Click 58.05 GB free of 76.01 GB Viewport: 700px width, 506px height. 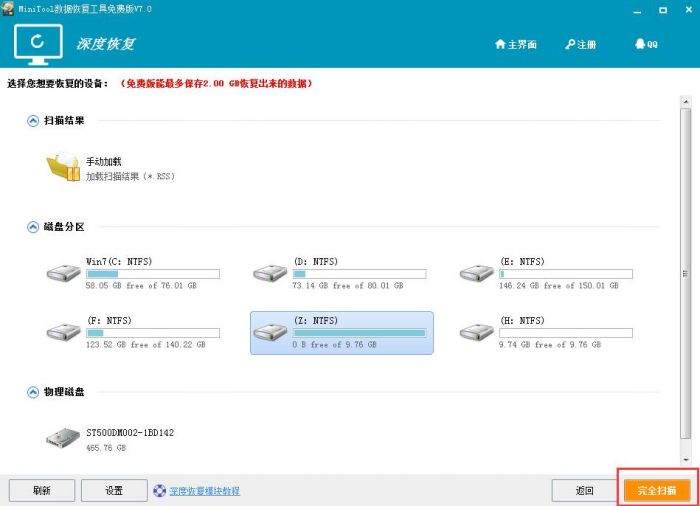point(141,286)
